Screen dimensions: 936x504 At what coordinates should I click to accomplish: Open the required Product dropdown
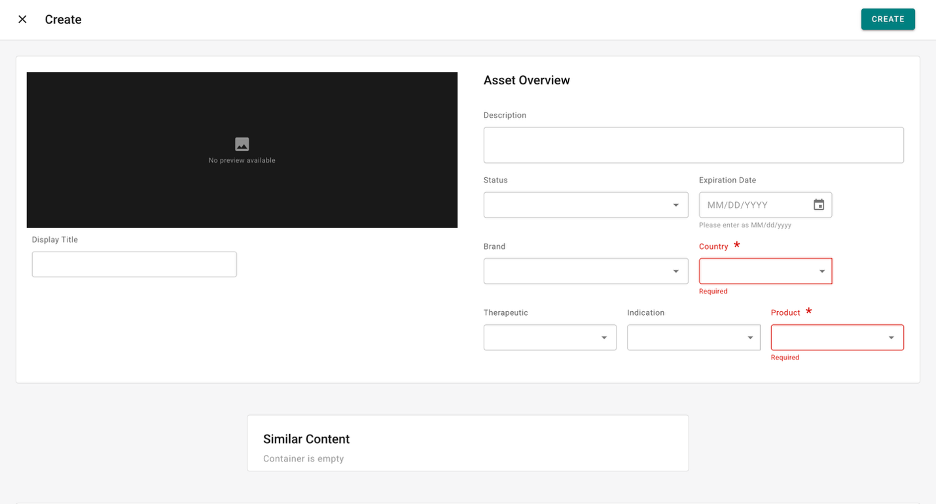(837, 337)
